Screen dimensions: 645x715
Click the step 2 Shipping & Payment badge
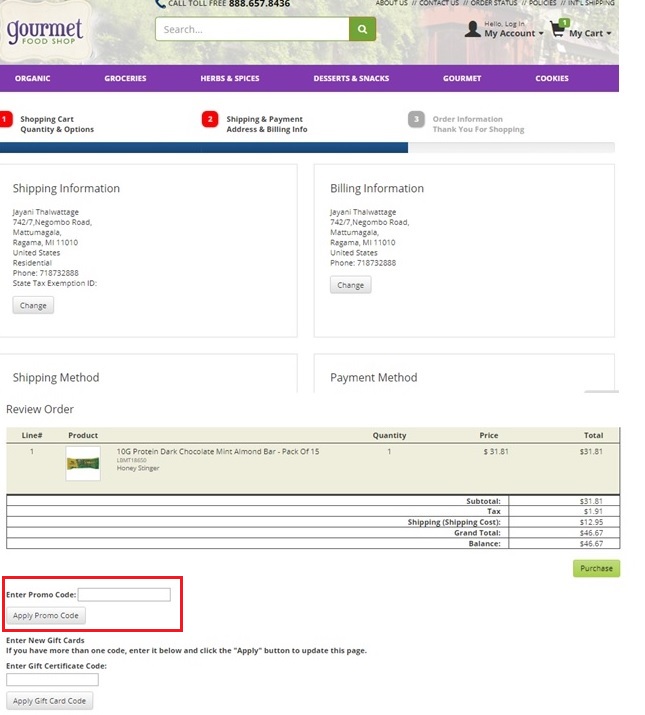tap(210, 119)
